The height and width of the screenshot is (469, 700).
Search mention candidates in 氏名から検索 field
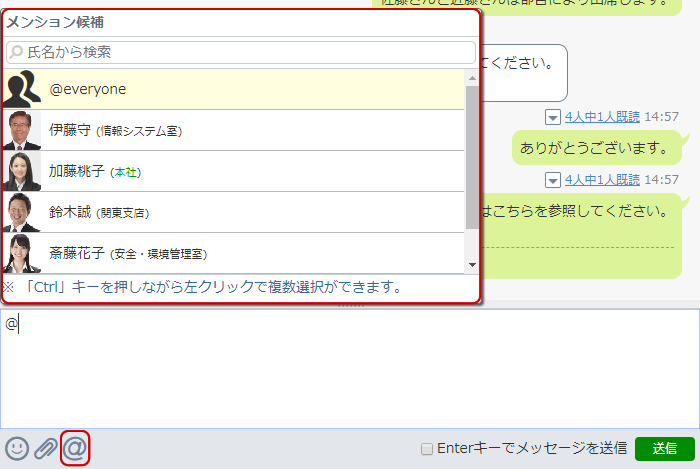241,52
